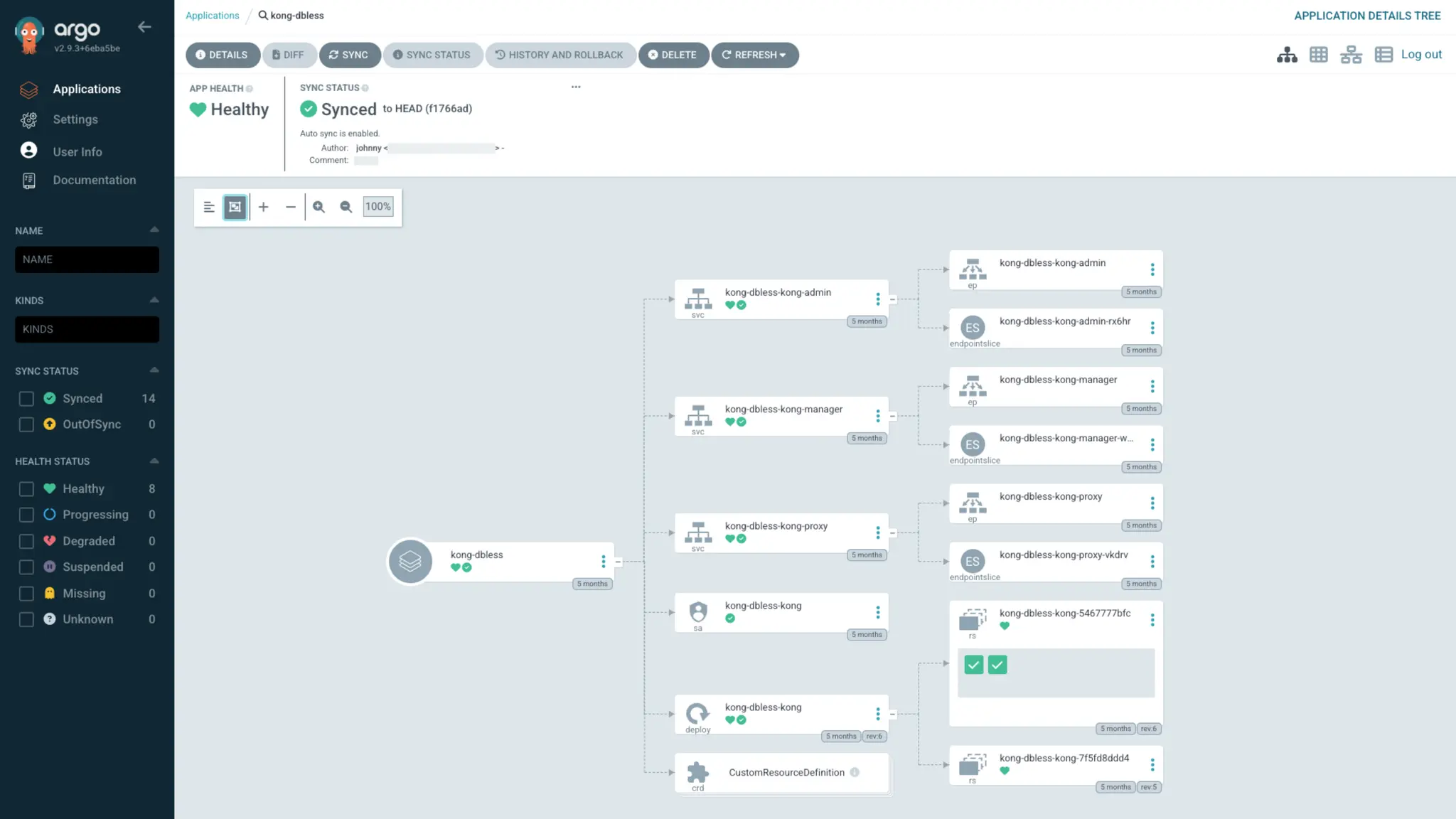Check the Synced sync status filter

pyautogui.click(x=26, y=399)
